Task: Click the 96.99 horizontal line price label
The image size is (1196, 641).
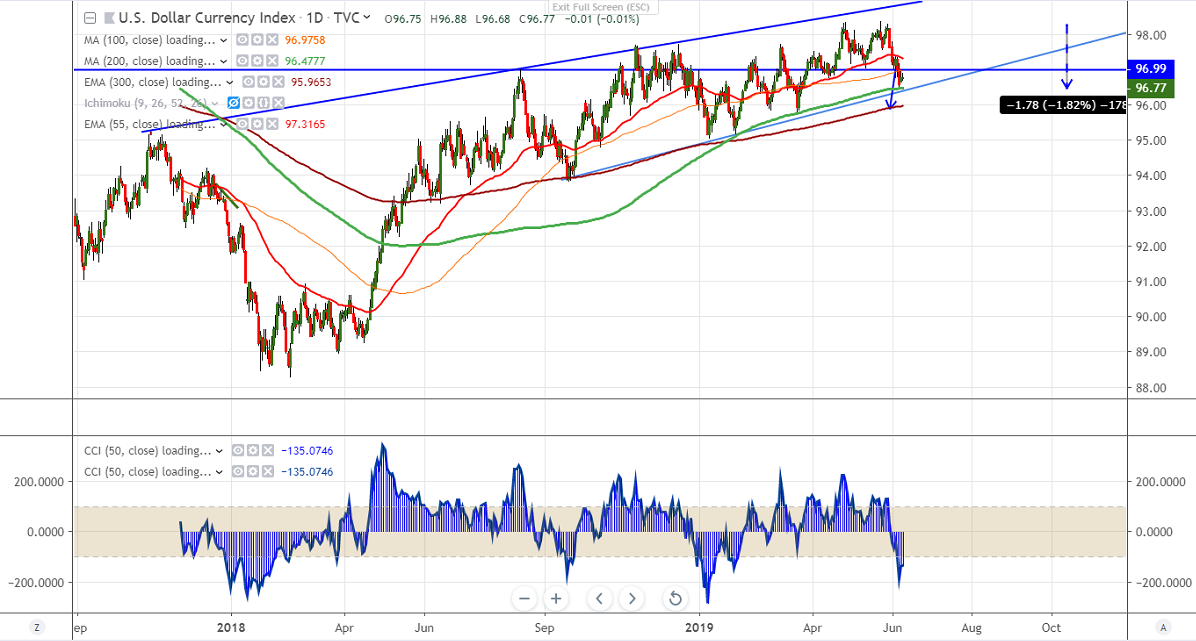Action: point(1150,69)
